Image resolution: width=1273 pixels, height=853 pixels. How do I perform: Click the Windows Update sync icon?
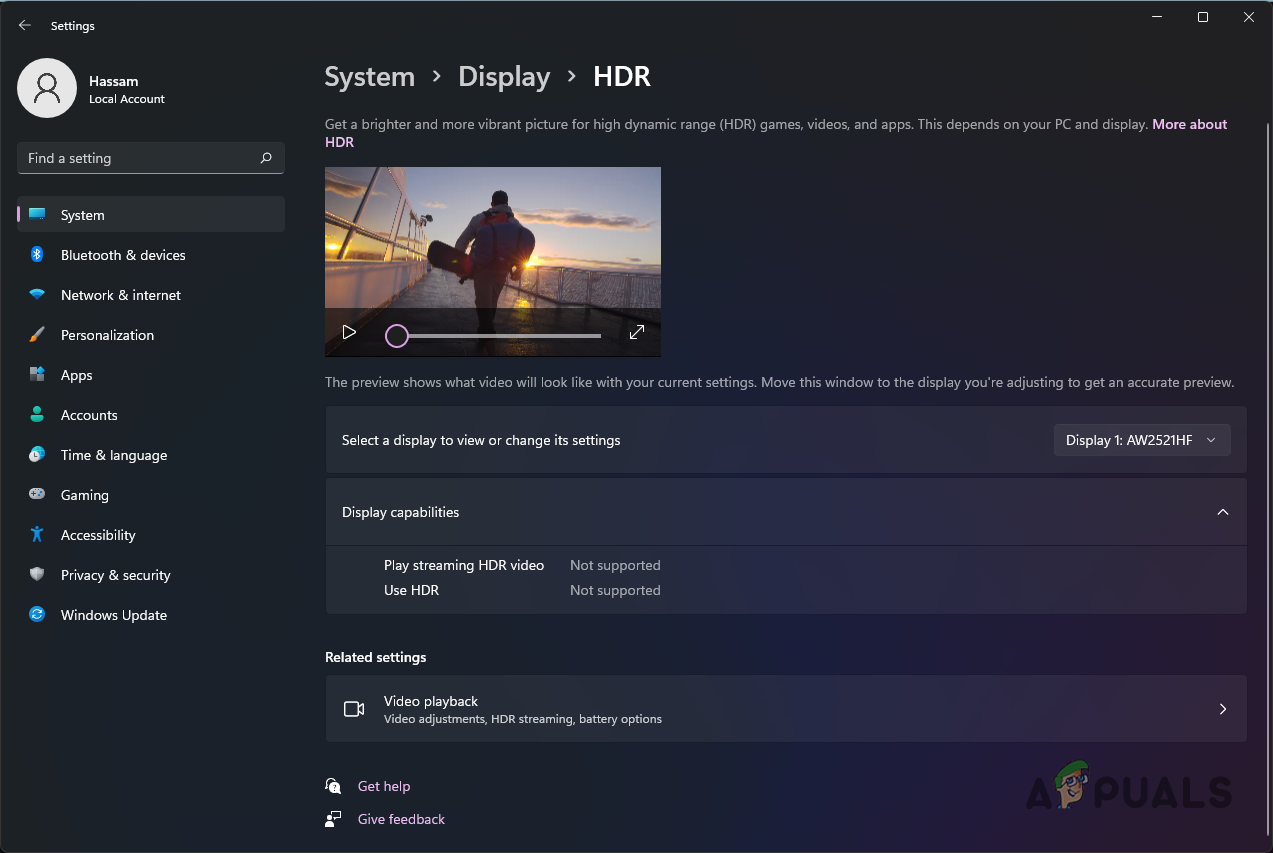pyautogui.click(x=37, y=615)
